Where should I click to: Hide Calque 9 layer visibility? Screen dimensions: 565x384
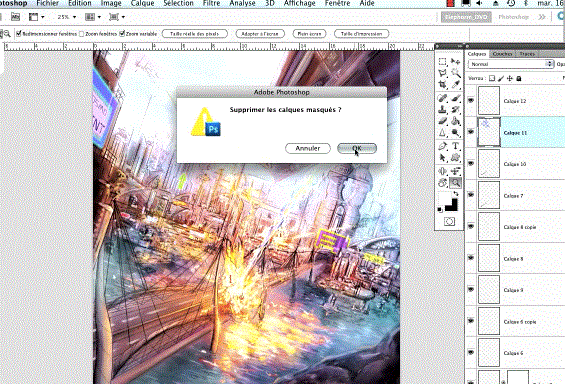[x=471, y=289]
